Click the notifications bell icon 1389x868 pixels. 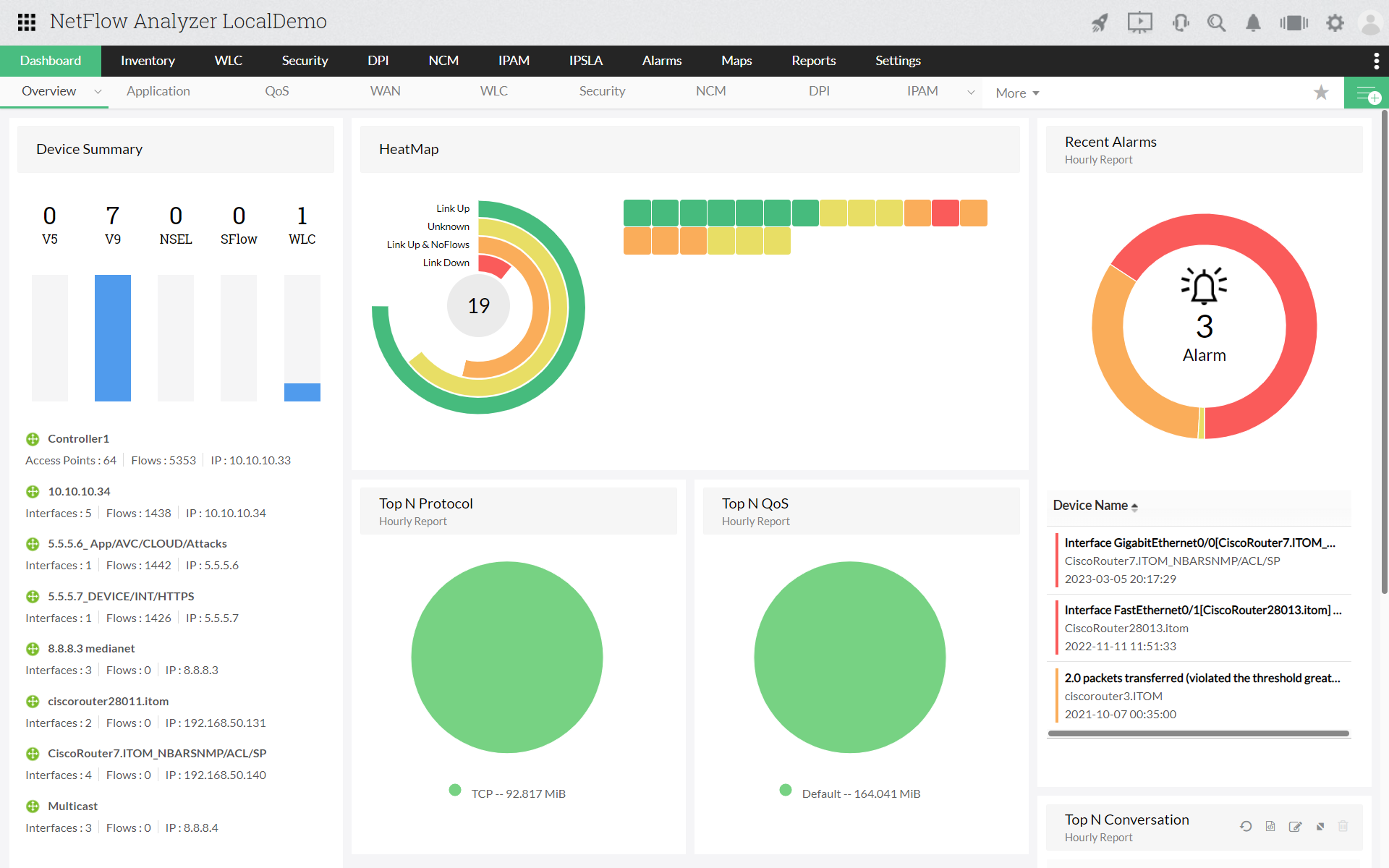pos(1252,20)
